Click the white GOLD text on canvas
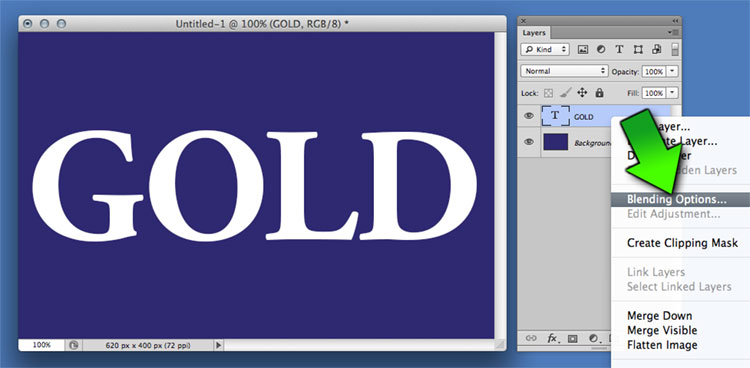 point(254,185)
